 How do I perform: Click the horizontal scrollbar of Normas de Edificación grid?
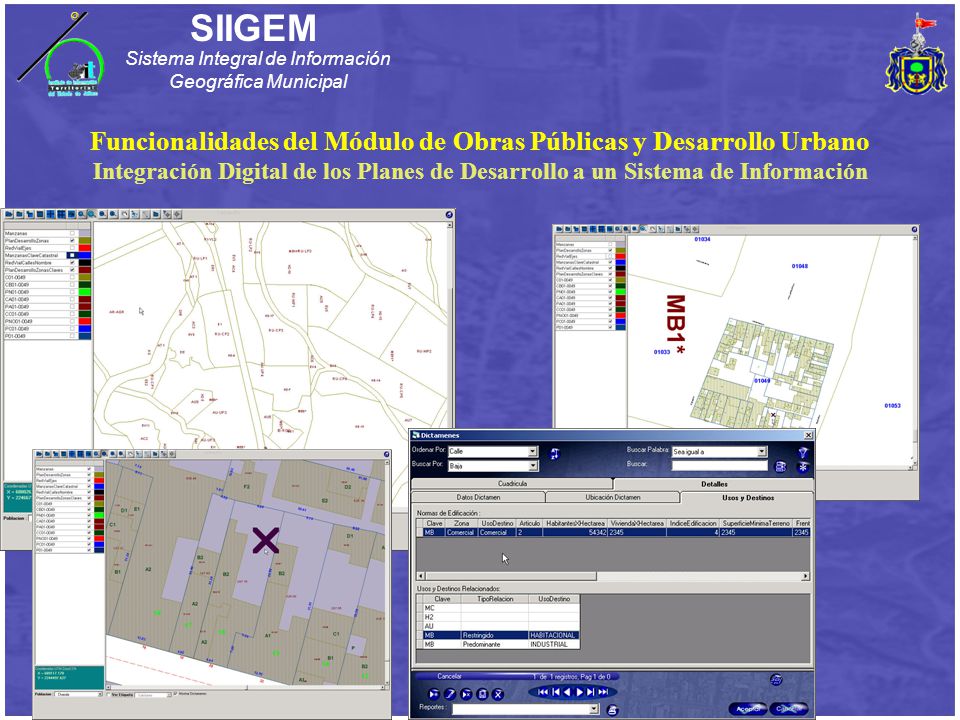click(x=614, y=576)
